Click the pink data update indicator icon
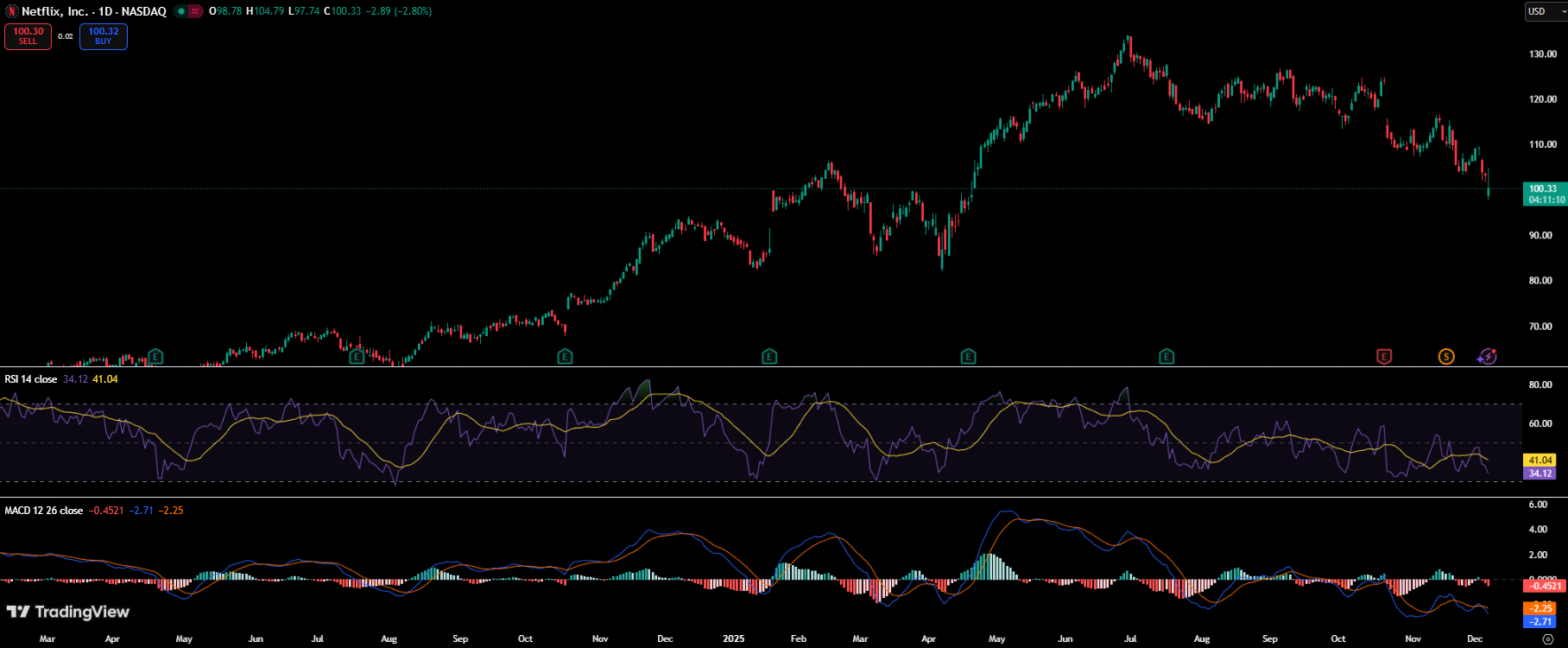1568x648 pixels. [195, 11]
